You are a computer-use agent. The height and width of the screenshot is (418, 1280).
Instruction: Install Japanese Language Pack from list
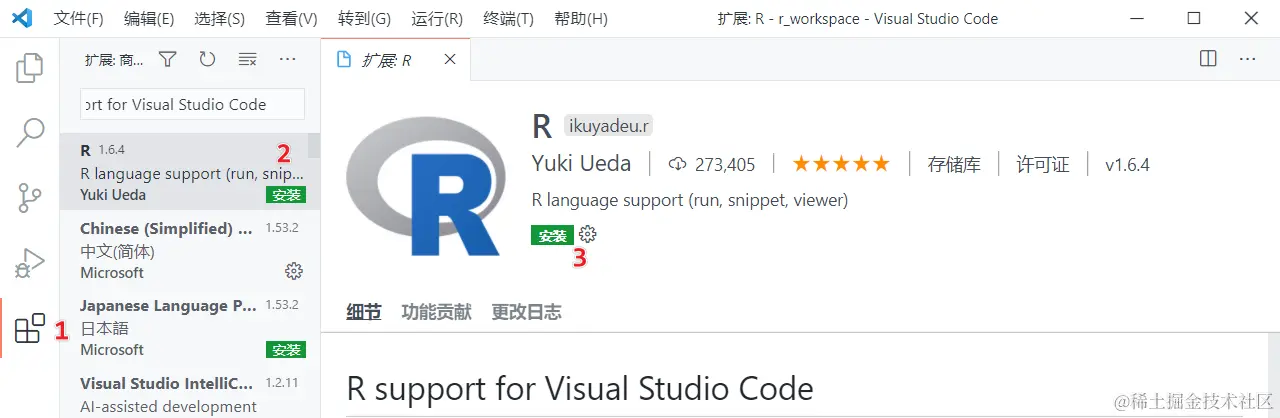point(286,349)
